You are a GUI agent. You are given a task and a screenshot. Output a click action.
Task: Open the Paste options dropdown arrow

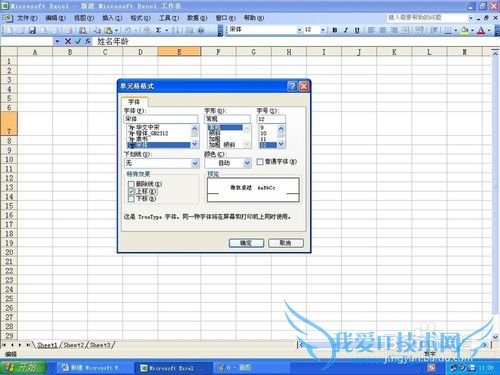pos(116,30)
